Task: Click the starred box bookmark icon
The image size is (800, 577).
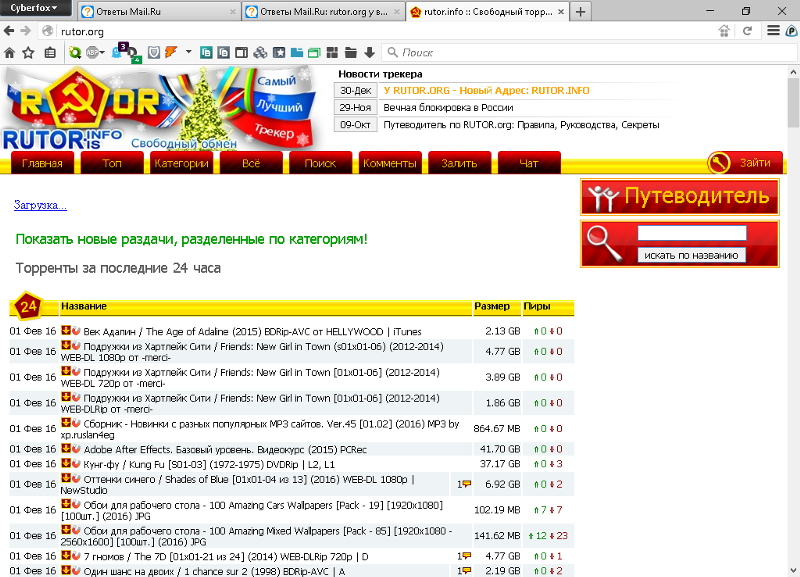Action: (x=279, y=53)
